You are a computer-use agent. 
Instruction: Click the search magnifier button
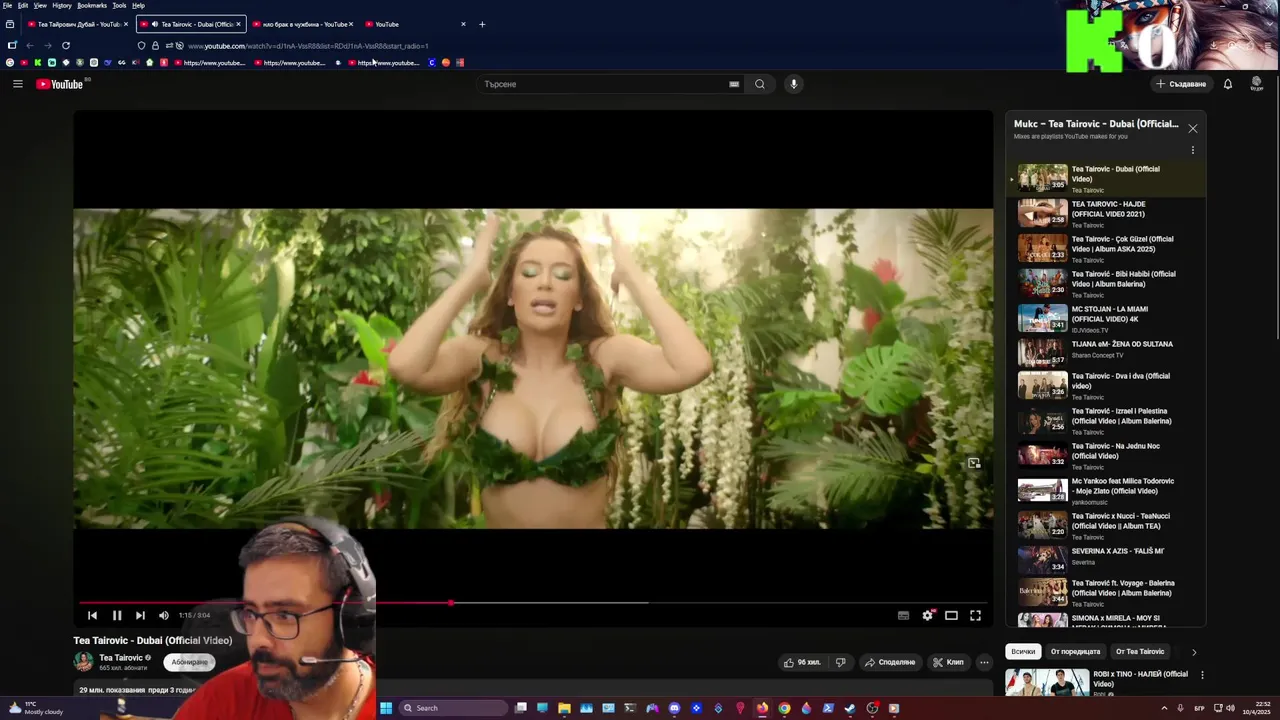point(760,84)
